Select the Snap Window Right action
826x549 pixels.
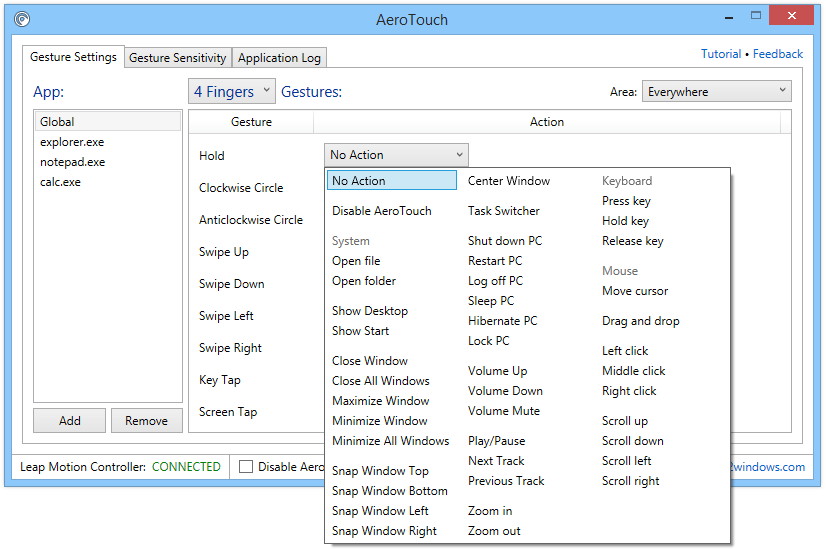coord(385,531)
